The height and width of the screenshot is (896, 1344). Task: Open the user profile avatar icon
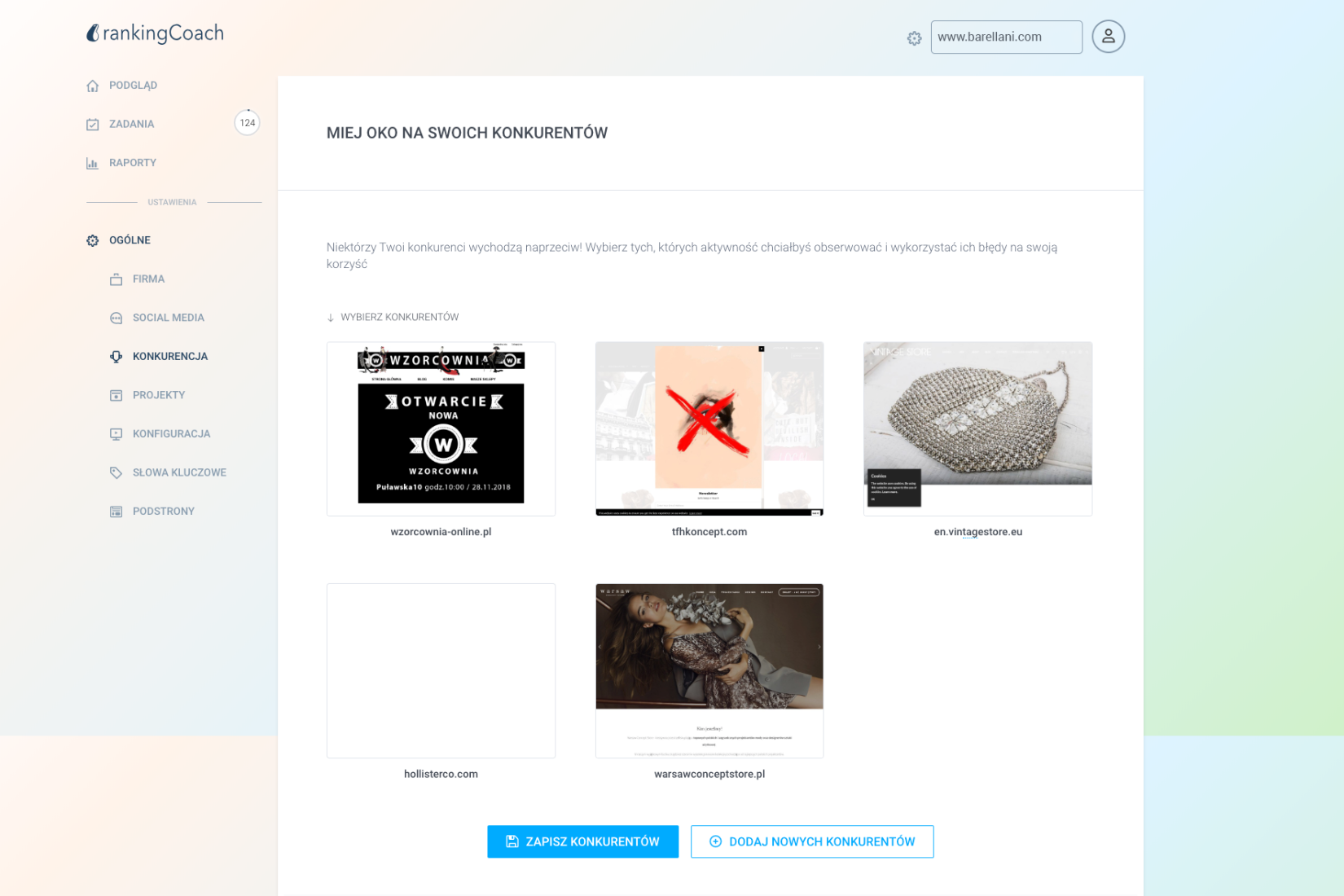point(1108,37)
